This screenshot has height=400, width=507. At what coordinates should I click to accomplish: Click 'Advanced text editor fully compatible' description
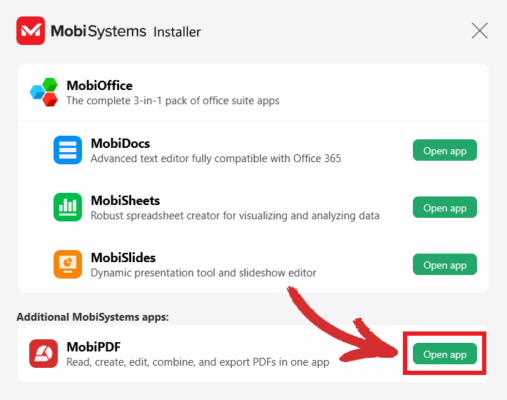click(x=216, y=158)
